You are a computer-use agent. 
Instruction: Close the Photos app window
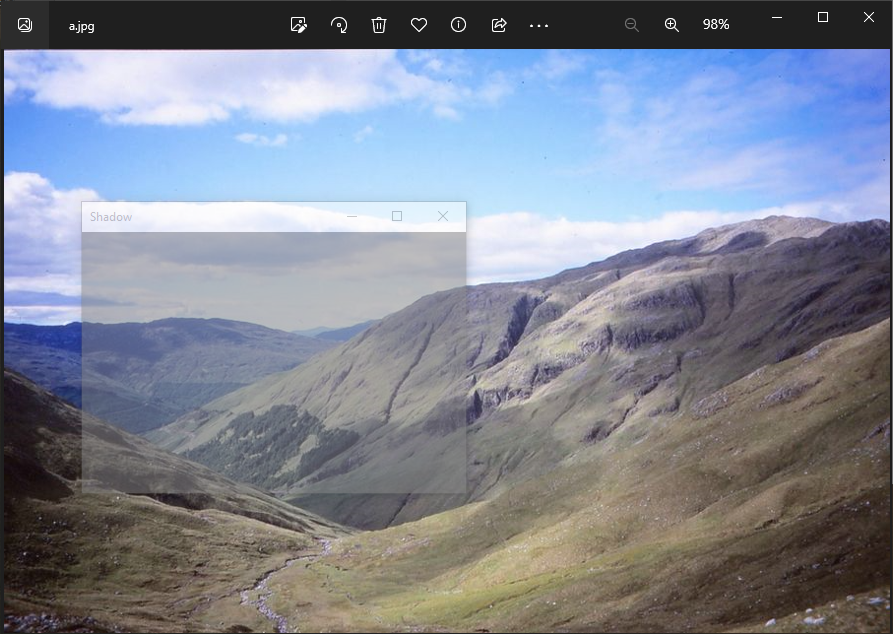click(869, 17)
